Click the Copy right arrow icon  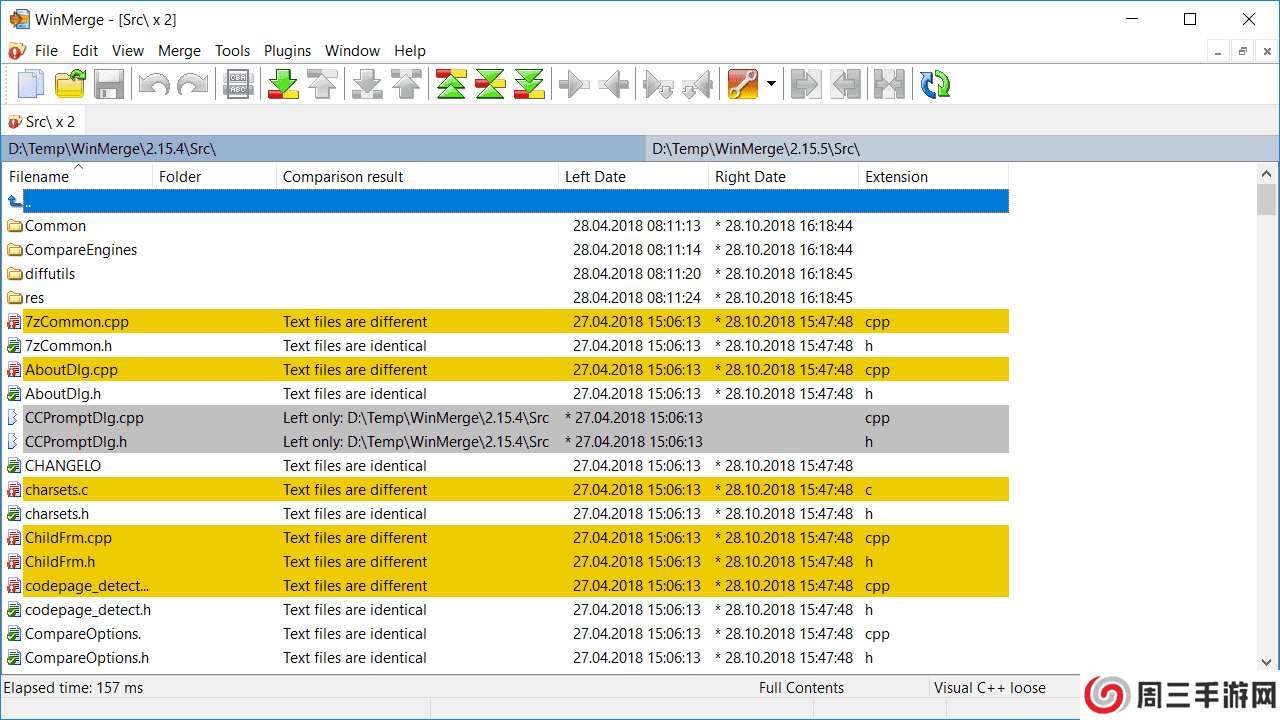574,84
